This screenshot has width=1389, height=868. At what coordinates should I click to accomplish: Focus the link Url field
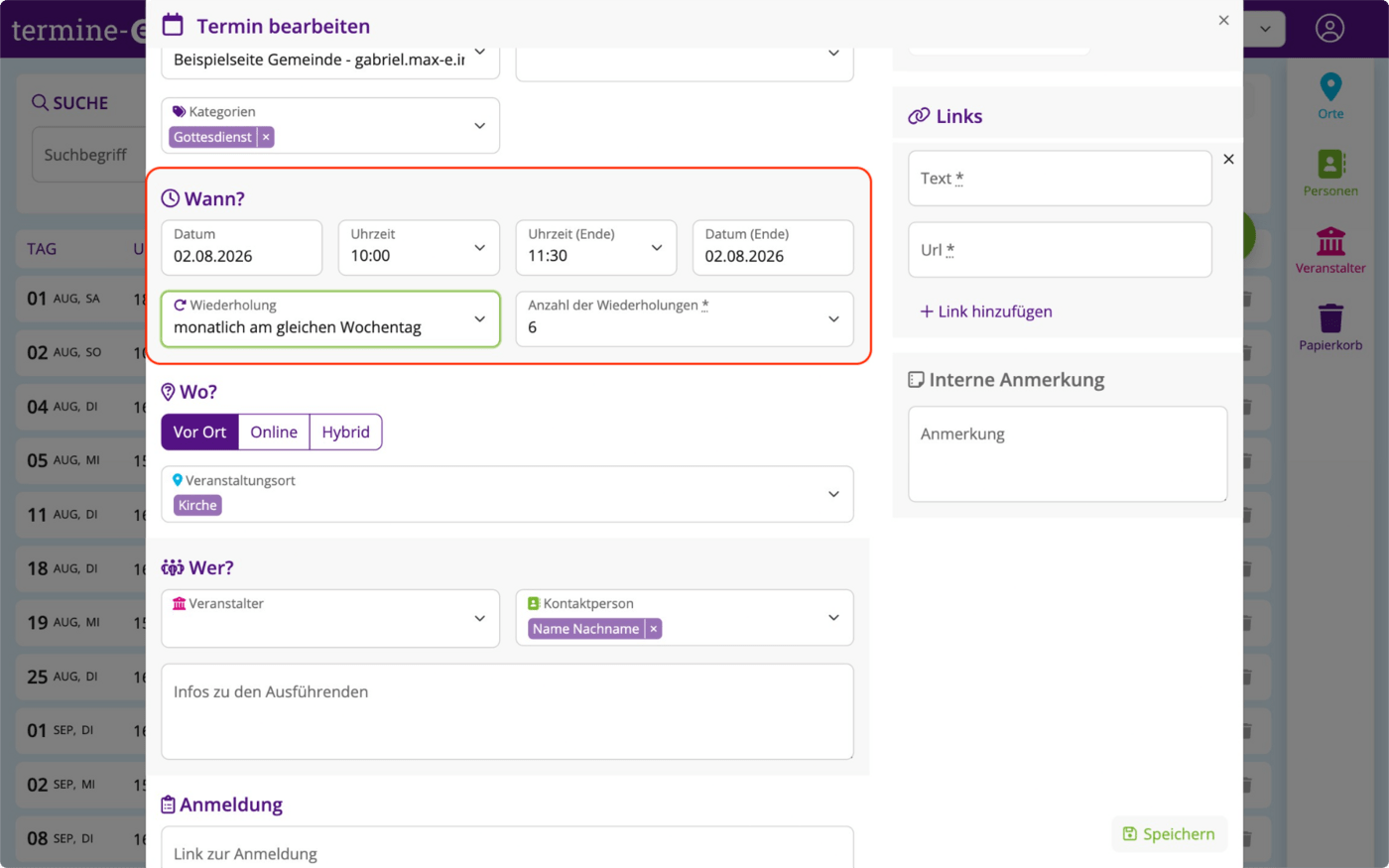pyautogui.click(x=1060, y=250)
